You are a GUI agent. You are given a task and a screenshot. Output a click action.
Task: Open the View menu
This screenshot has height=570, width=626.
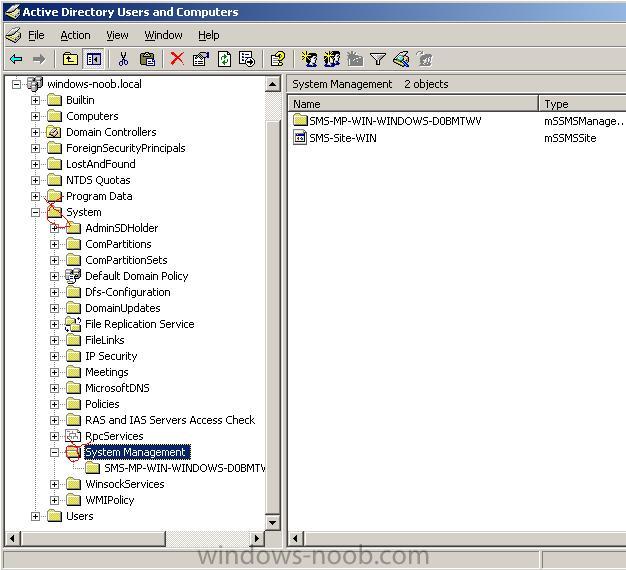117,35
